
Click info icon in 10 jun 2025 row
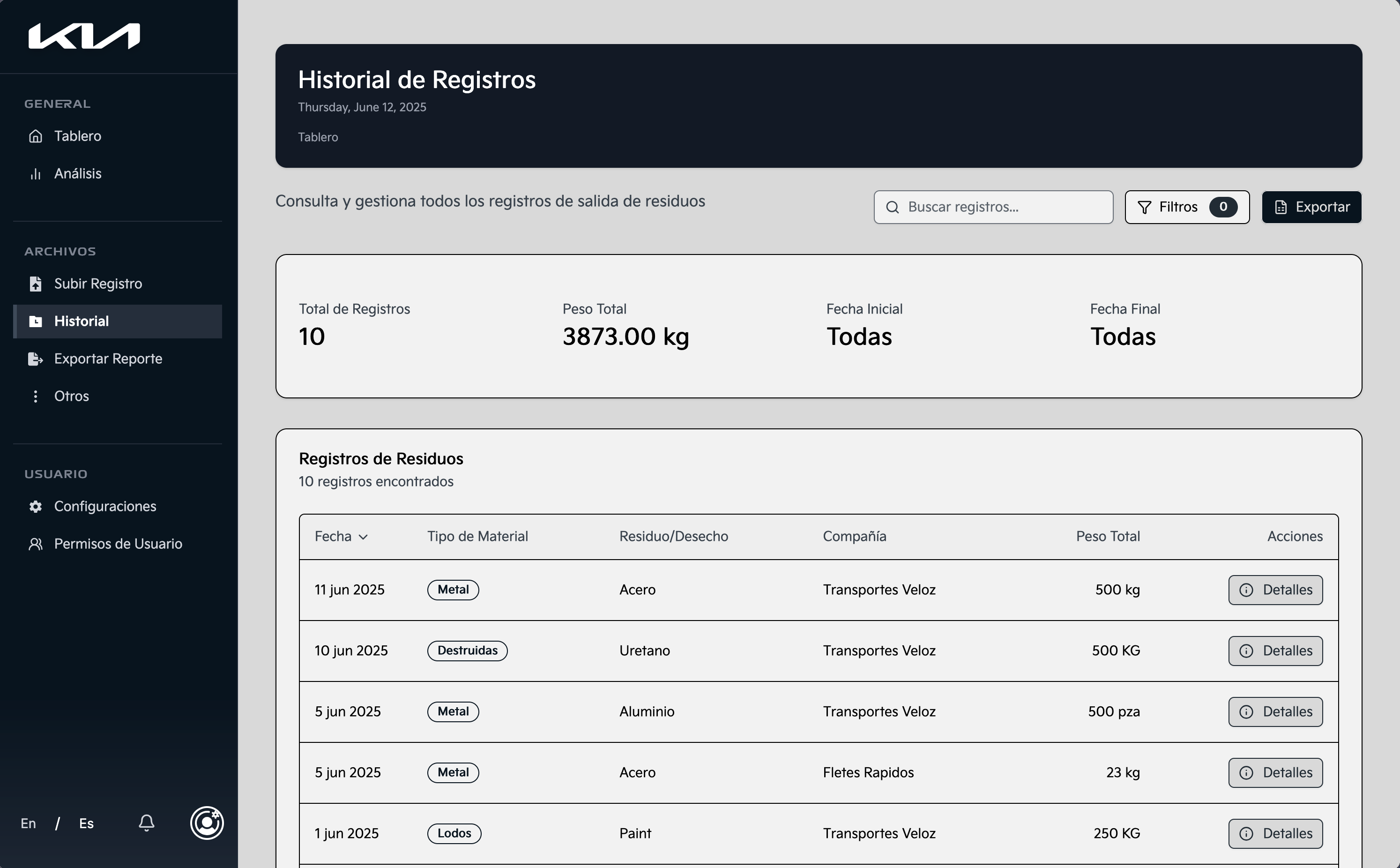pos(1246,651)
